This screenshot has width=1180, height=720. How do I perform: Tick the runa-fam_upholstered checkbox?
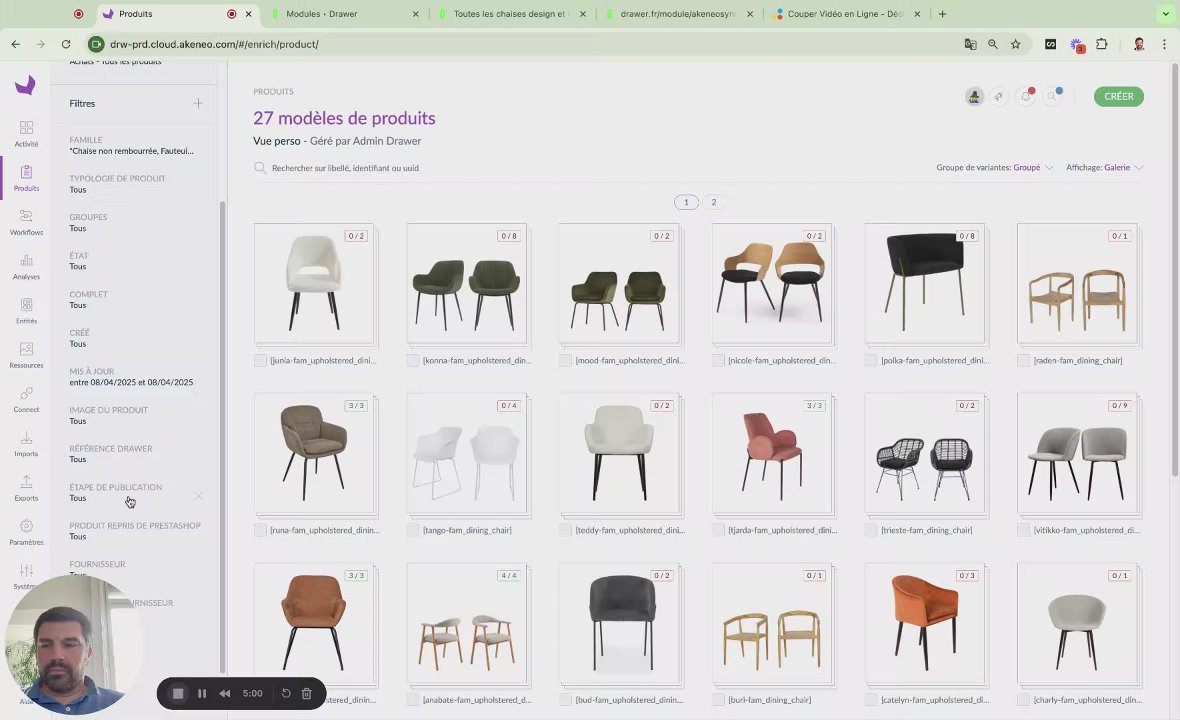[x=260, y=530]
